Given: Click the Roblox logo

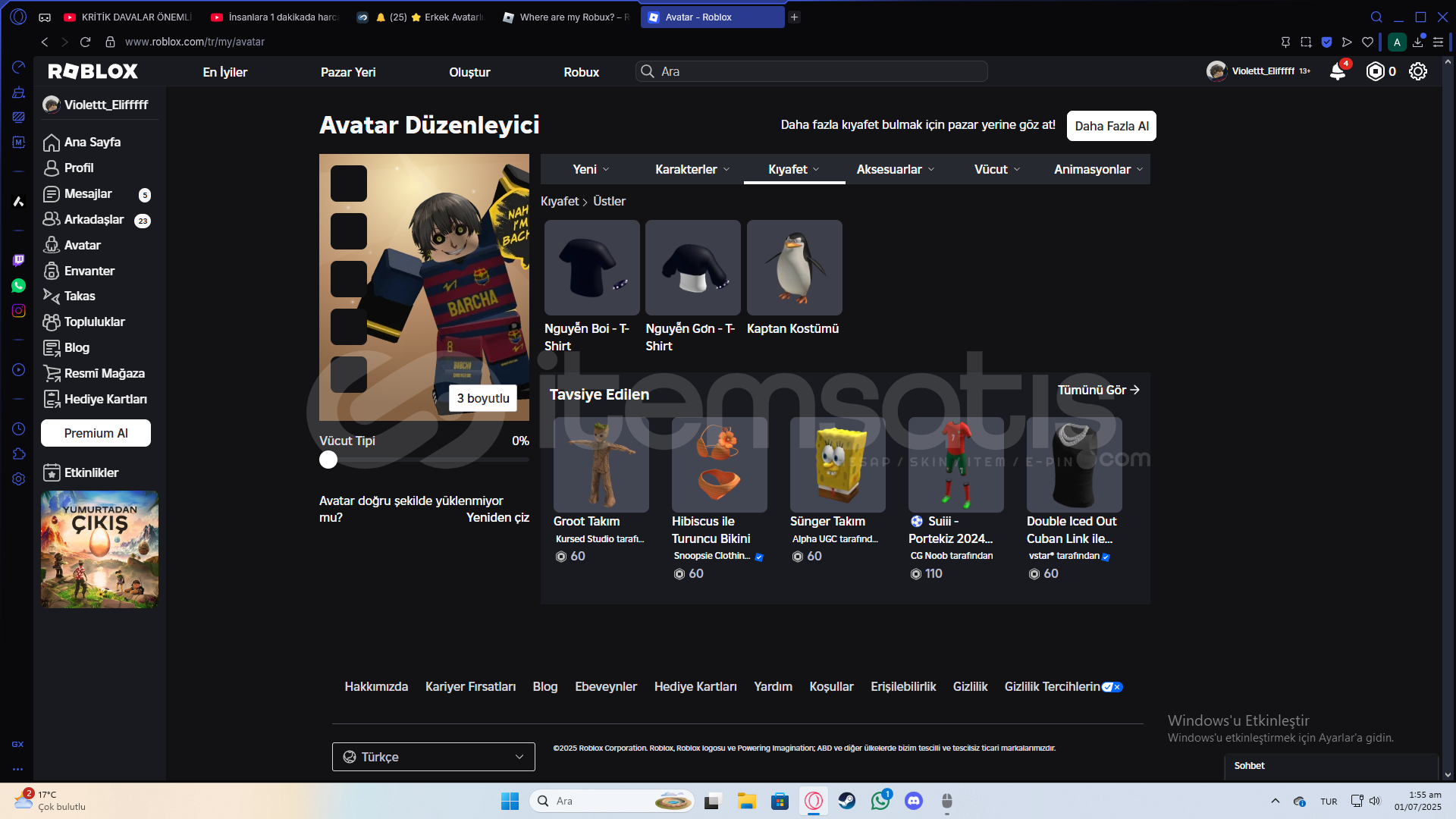Looking at the screenshot, I should (x=93, y=71).
